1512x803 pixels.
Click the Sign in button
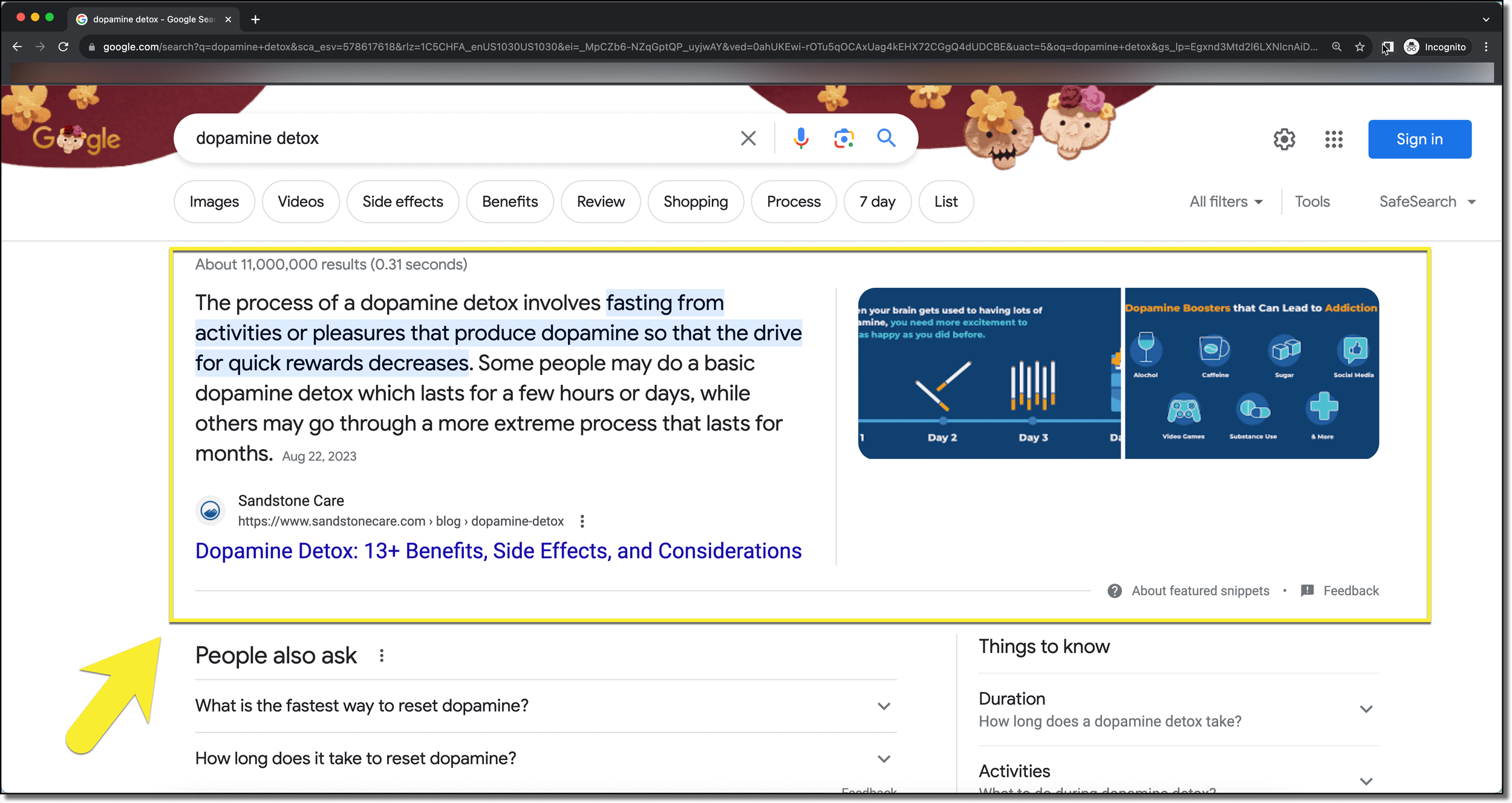(1419, 139)
